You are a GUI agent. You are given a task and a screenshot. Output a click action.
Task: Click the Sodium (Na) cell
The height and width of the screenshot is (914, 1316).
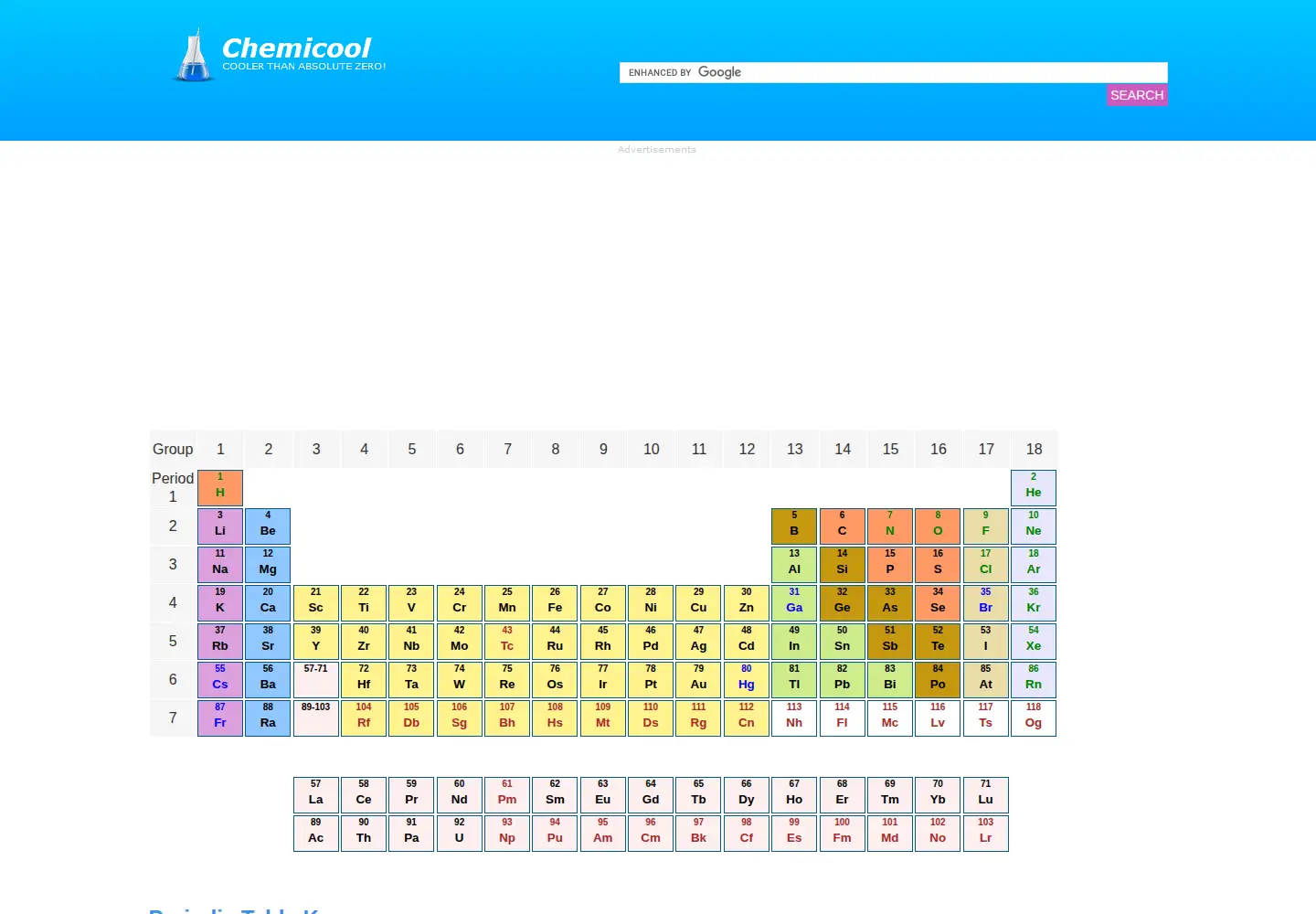pyautogui.click(x=220, y=565)
